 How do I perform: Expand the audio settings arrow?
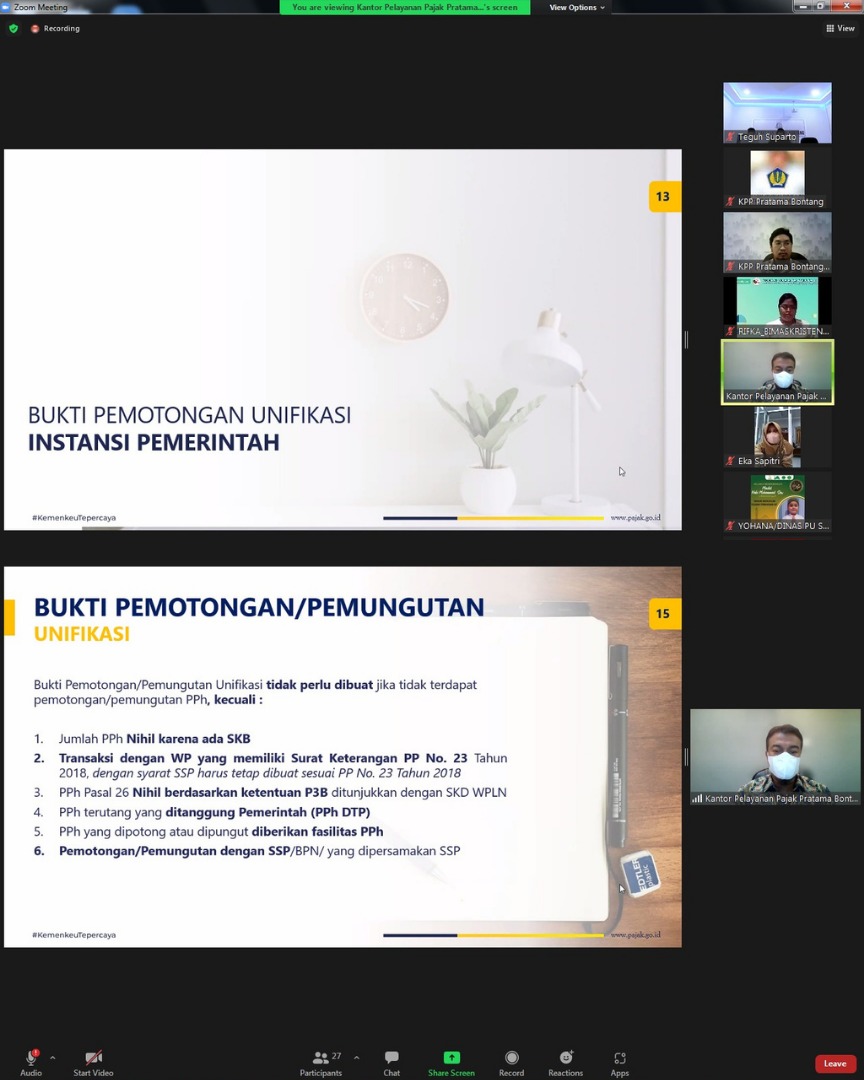(x=53, y=1057)
